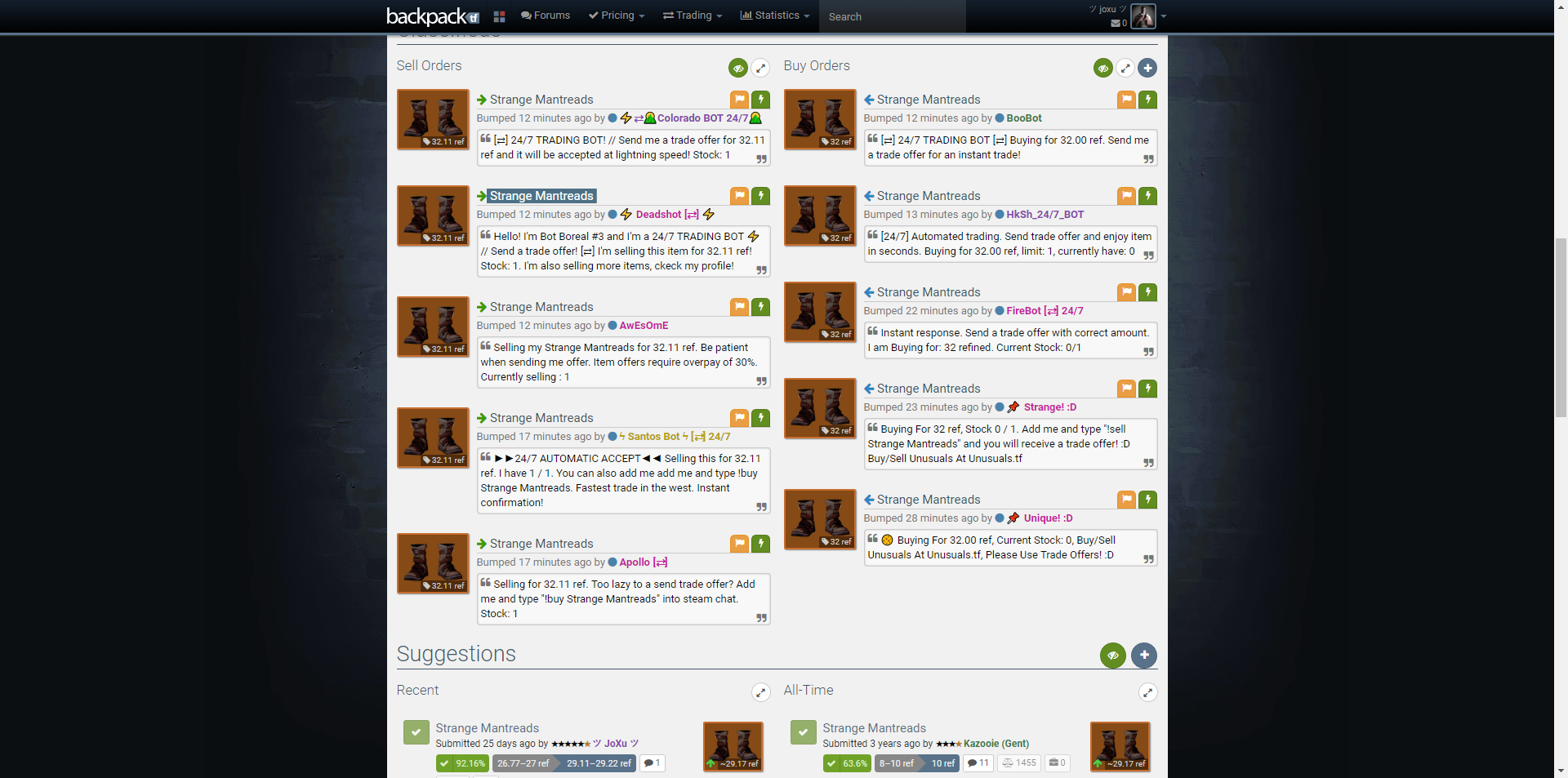This screenshot has height=778, width=1568.
Task: Flag the Deadshot sell listing
Action: pos(739,196)
